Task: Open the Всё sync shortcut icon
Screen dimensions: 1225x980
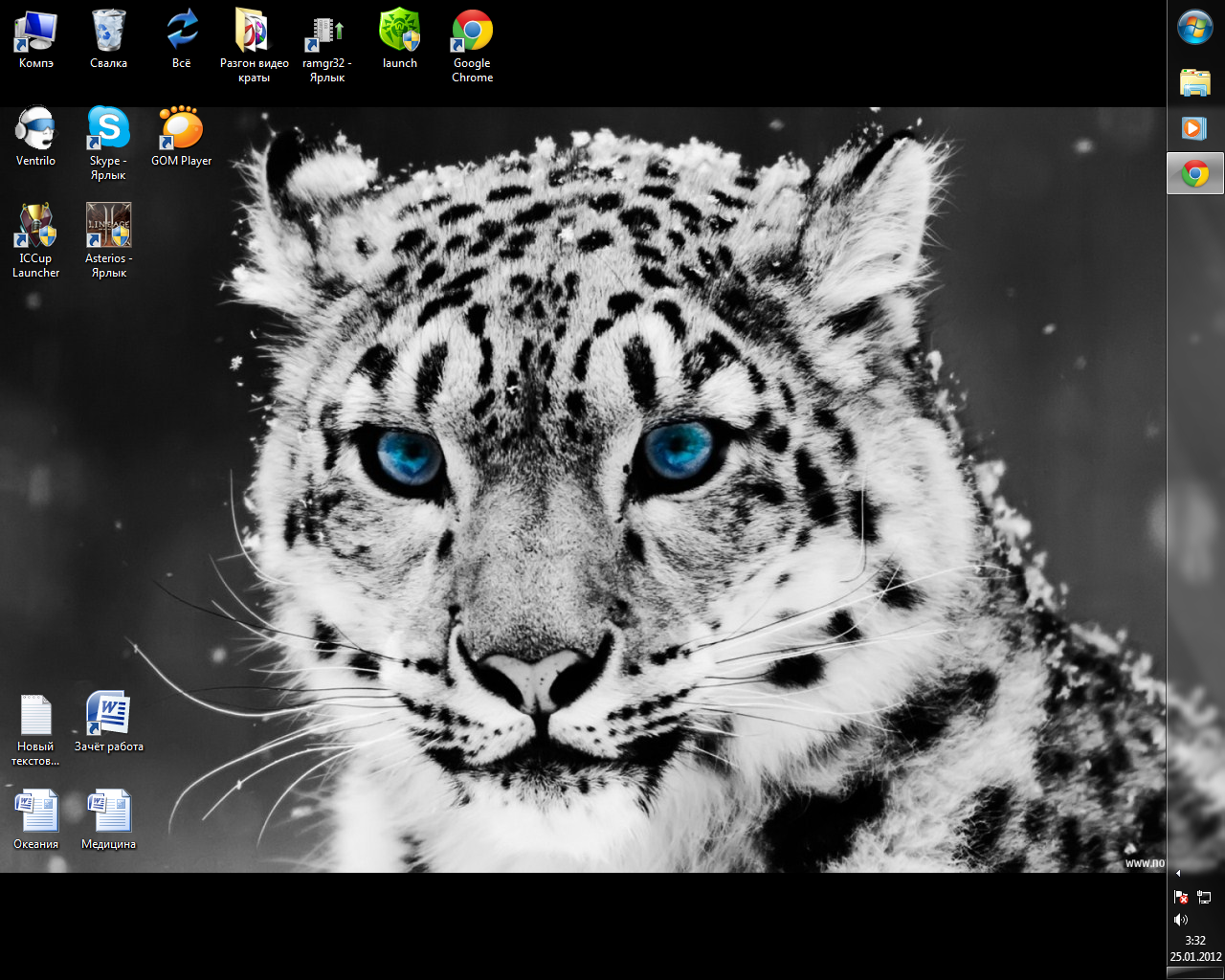Action: pyautogui.click(x=182, y=31)
